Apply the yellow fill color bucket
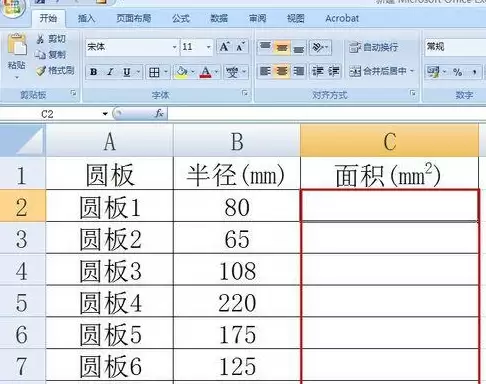Screen dimensions: 486x384 pyautogui.click(x=182, y=72)
